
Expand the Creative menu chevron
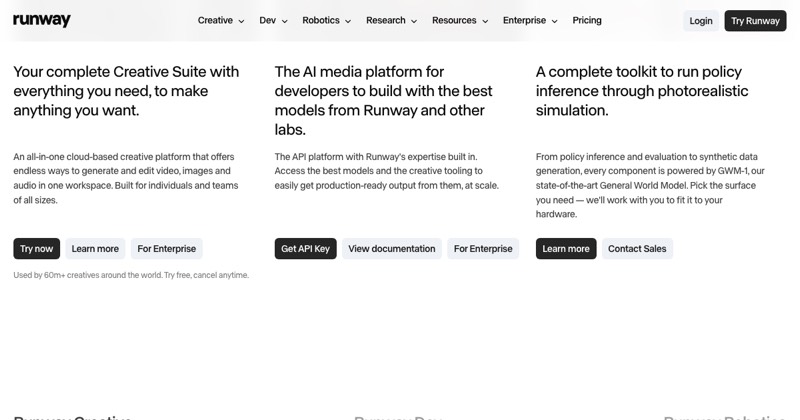click(241, 21)
